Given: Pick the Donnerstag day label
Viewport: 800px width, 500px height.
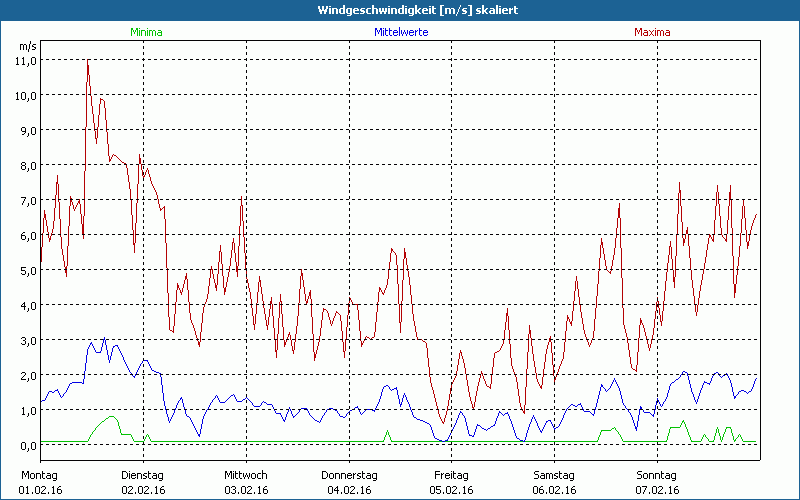Looking at the screenshot, I should point(349,475).
